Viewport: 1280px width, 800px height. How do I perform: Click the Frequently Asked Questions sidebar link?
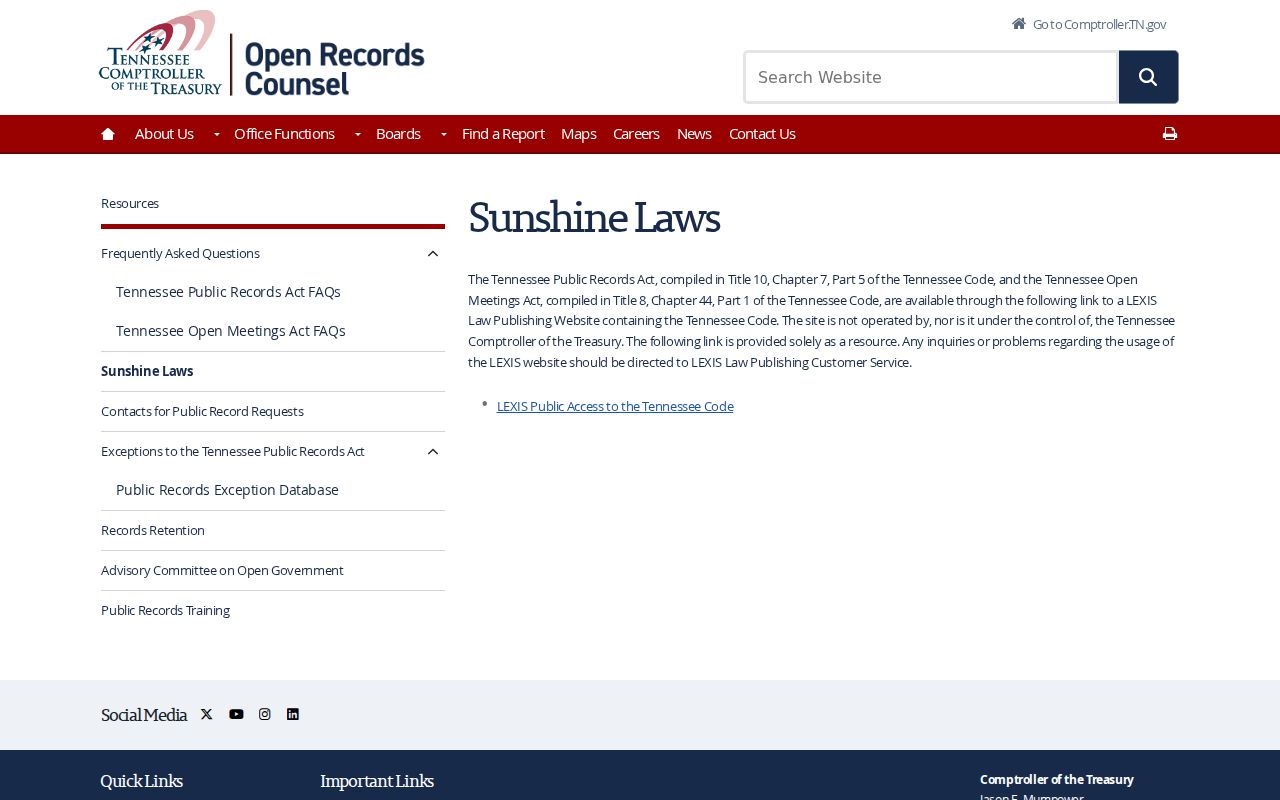pos(180,253)
